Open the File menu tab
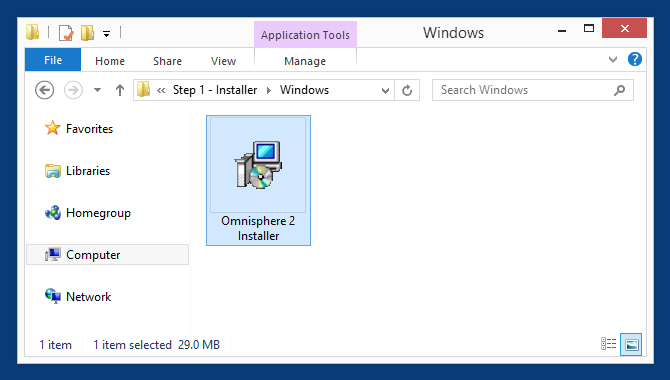670x380 pixels. coord(53,60)
